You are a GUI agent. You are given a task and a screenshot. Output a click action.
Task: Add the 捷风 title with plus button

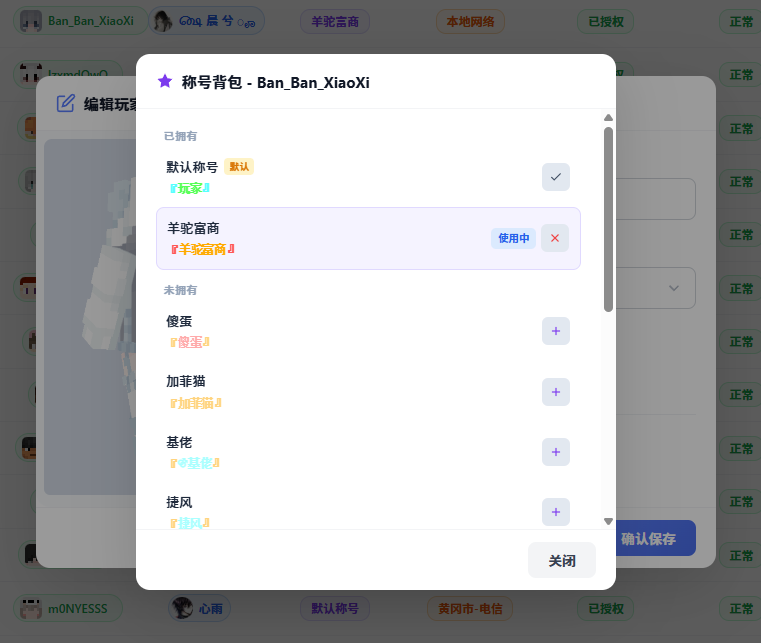click(556, 512)
